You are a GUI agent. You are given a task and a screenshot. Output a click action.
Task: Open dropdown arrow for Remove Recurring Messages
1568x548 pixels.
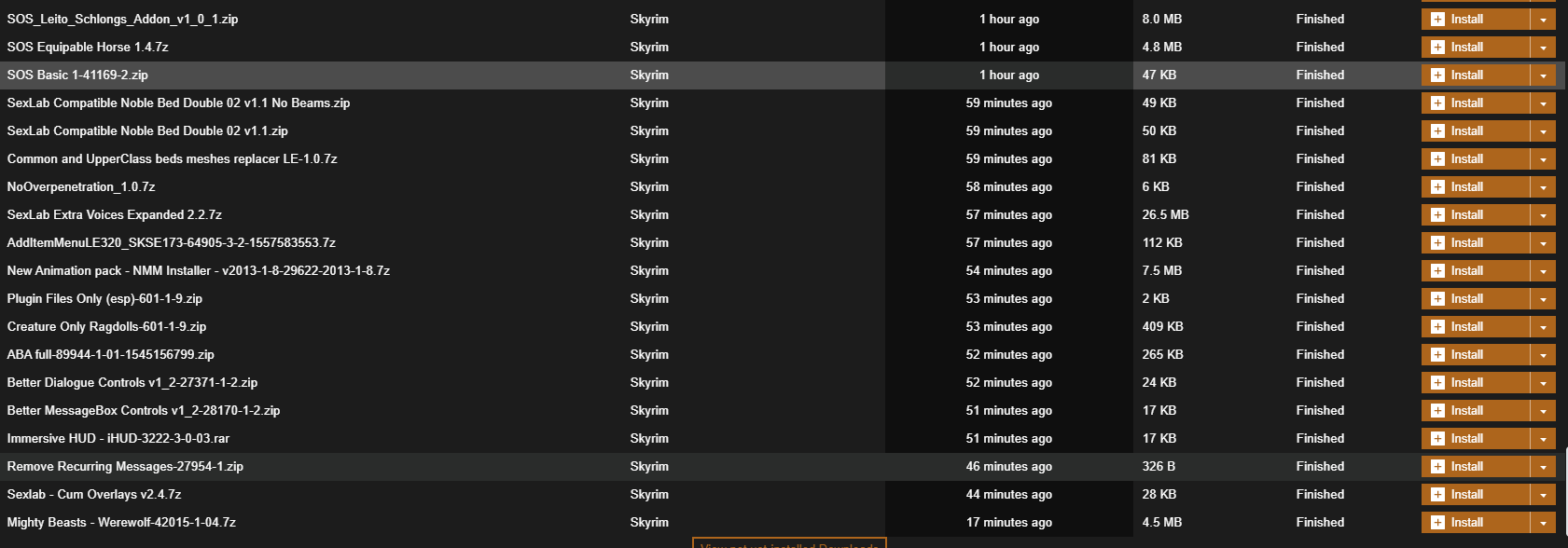pyautogui.click(x=1543, y=466)
